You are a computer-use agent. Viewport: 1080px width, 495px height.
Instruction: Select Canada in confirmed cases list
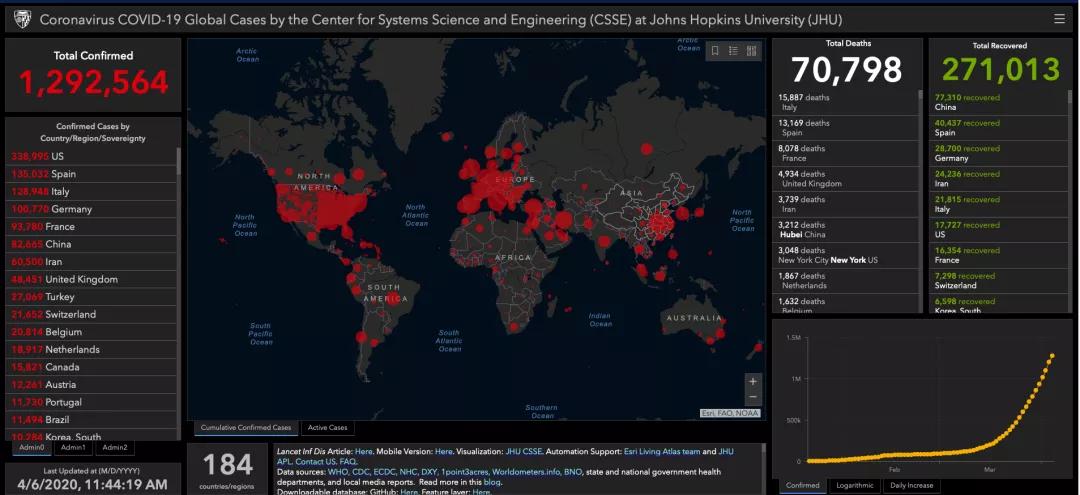[90, 367]
